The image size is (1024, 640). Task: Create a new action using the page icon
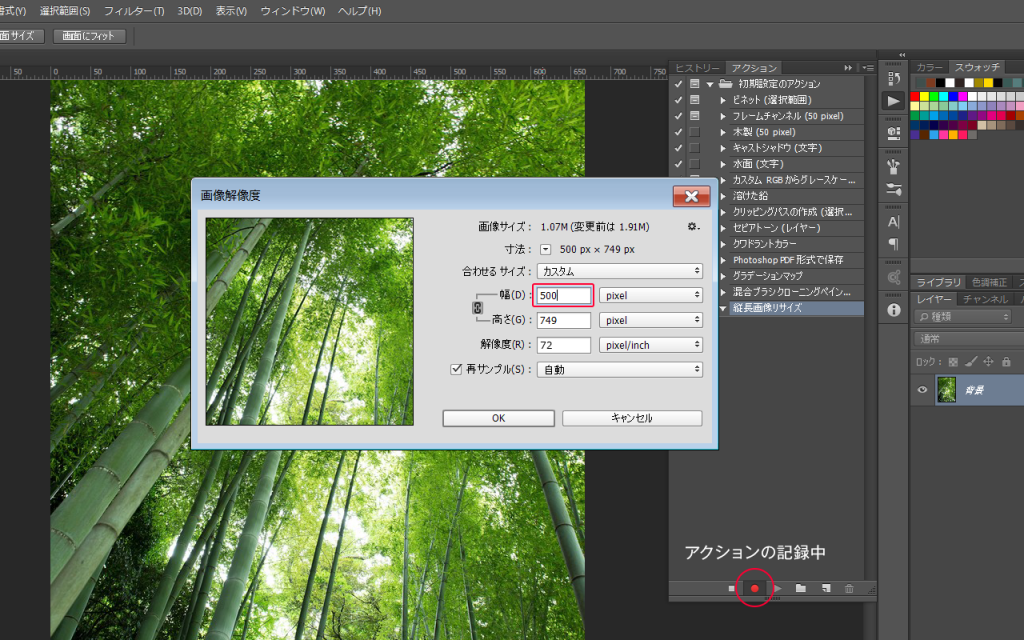(826, 588)
